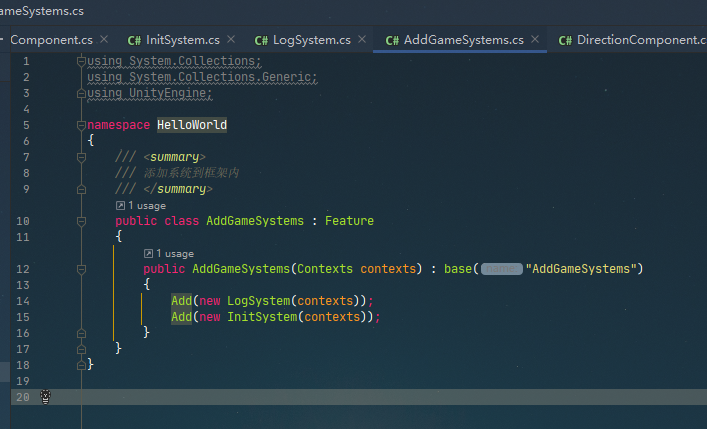Click the C# icon on InitSystem.cs tab
This screenshot has width=707, height=429.
click(134, 41)
